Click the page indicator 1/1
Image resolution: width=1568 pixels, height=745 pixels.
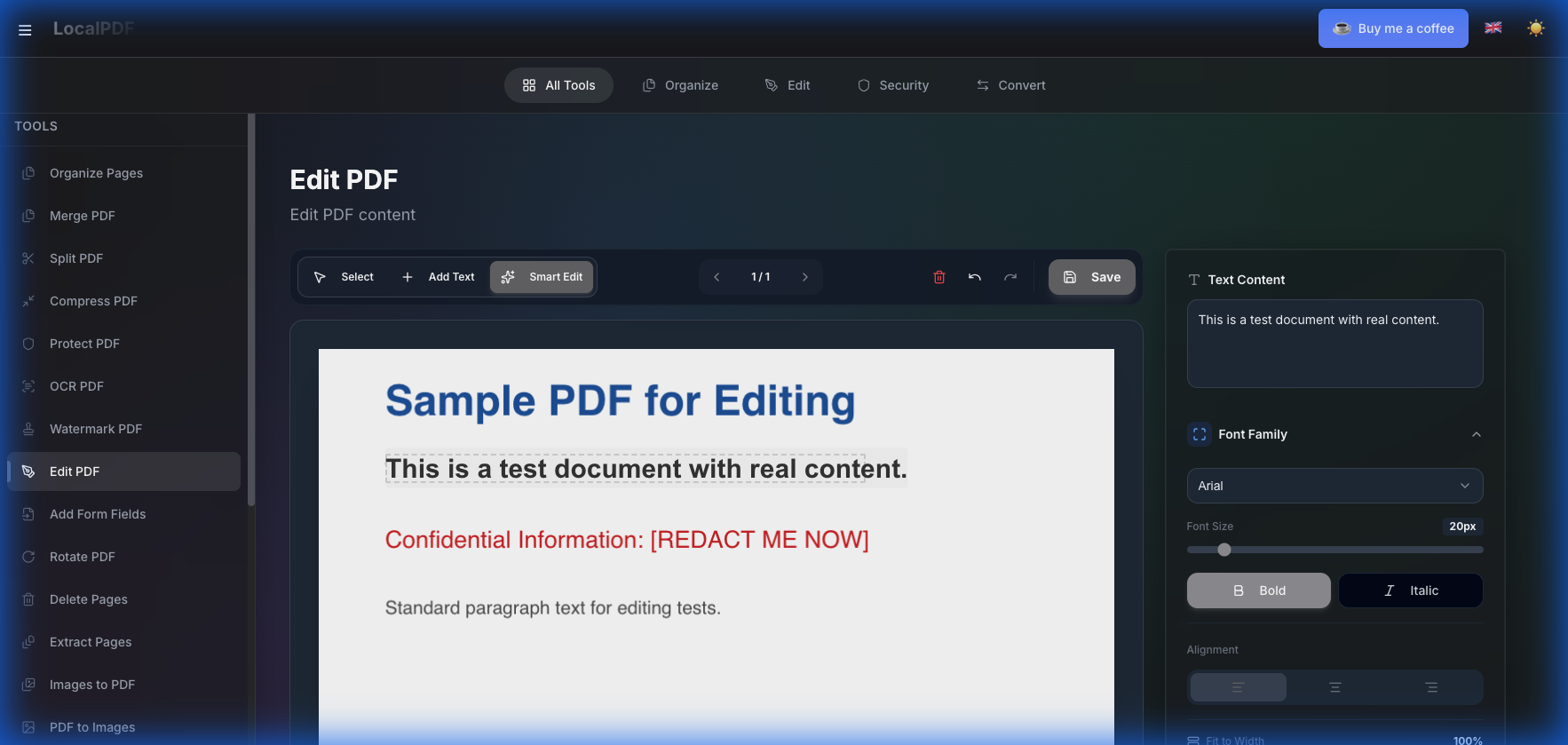tap(761, 277)
